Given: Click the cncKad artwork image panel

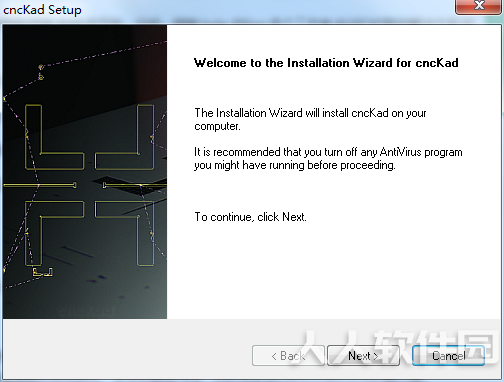Looking at the screenshot, I should tap(85, 172).
